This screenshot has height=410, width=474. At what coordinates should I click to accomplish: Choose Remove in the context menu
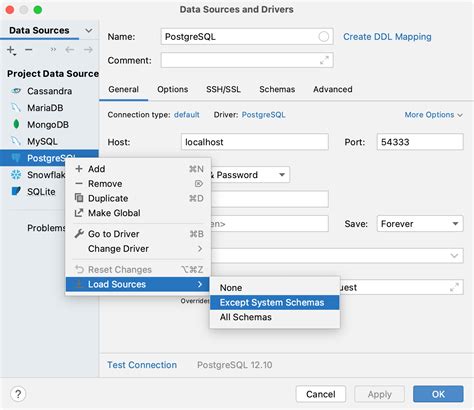[138, 184]
